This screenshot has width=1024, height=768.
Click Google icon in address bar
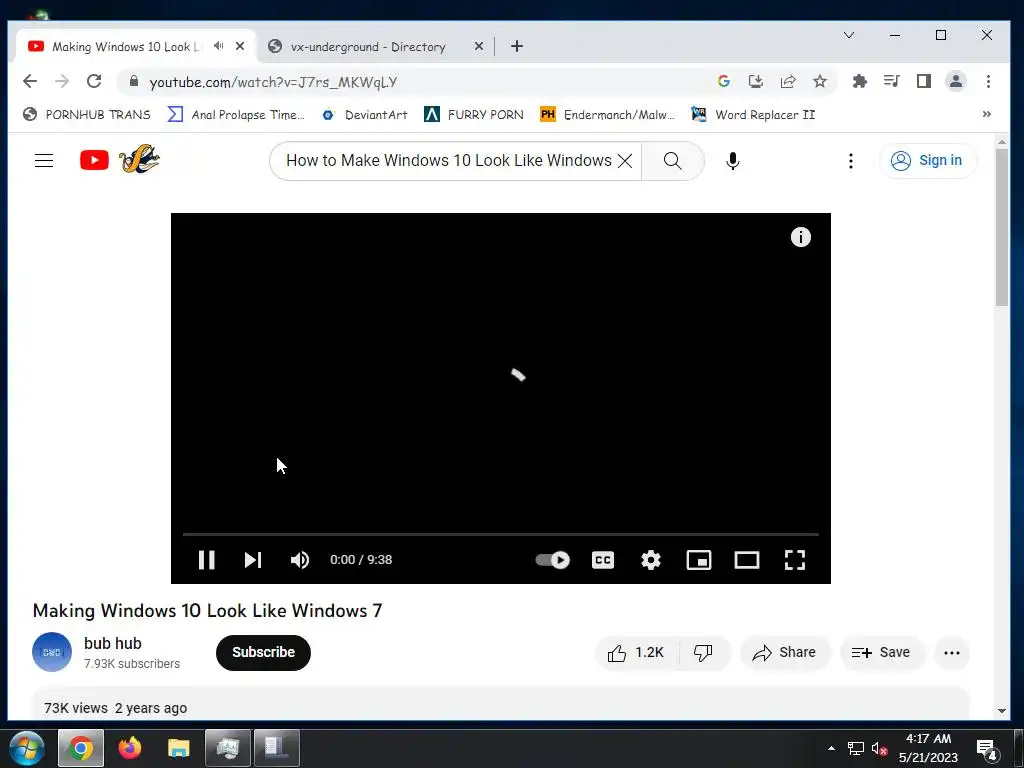point(724,81)
